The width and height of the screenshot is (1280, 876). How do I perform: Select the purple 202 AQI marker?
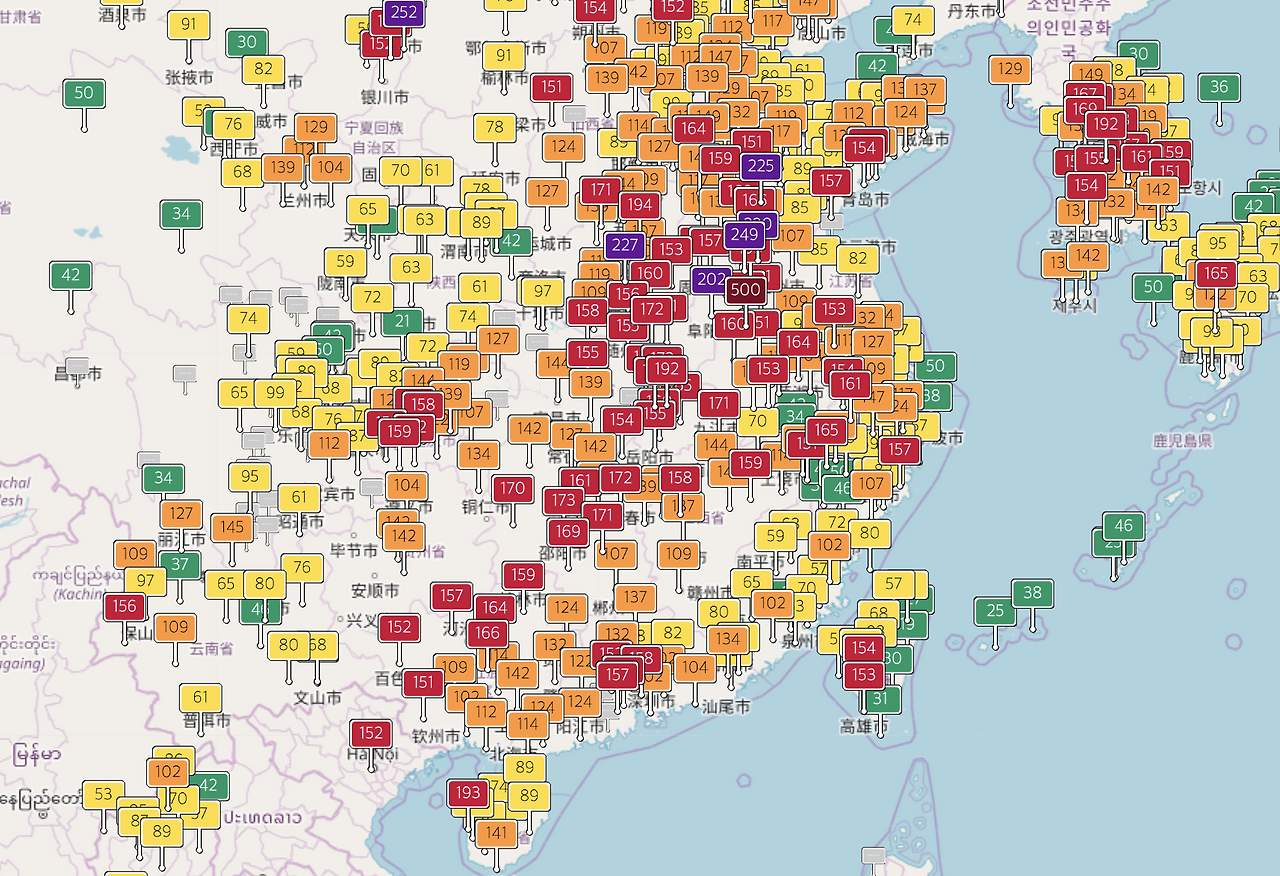[x=710, y=279]
